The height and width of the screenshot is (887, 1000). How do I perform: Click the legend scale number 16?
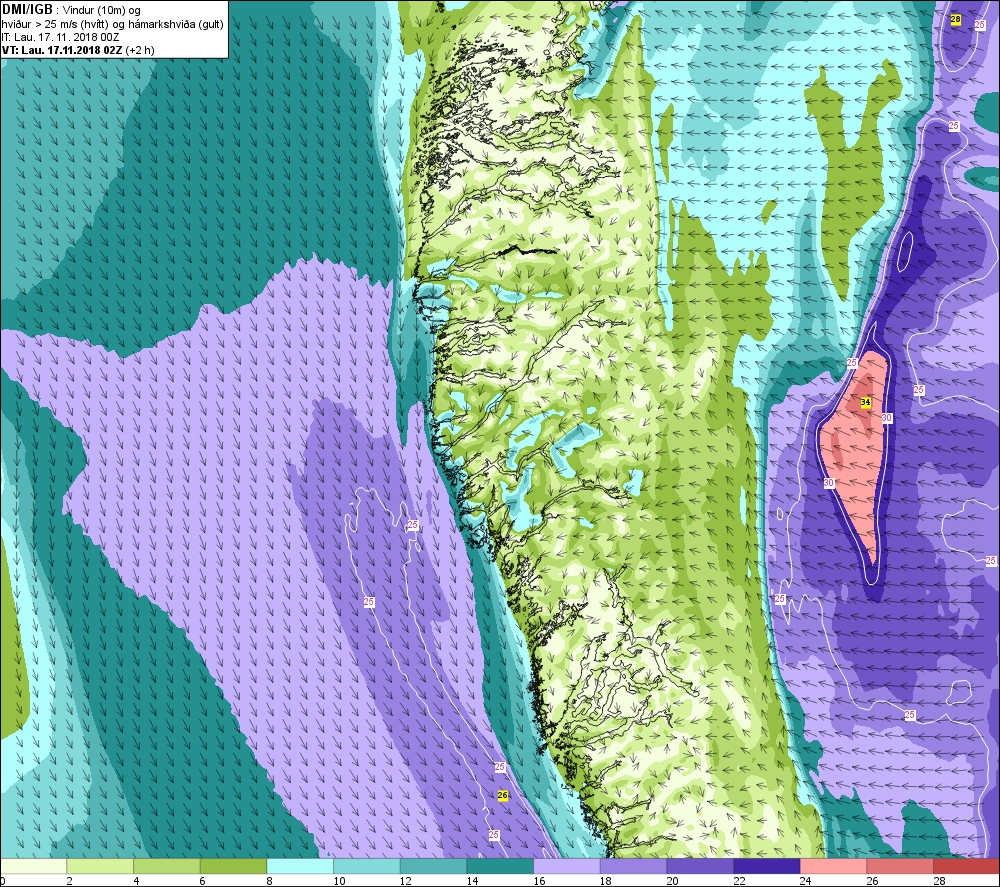tap(540, 881)
